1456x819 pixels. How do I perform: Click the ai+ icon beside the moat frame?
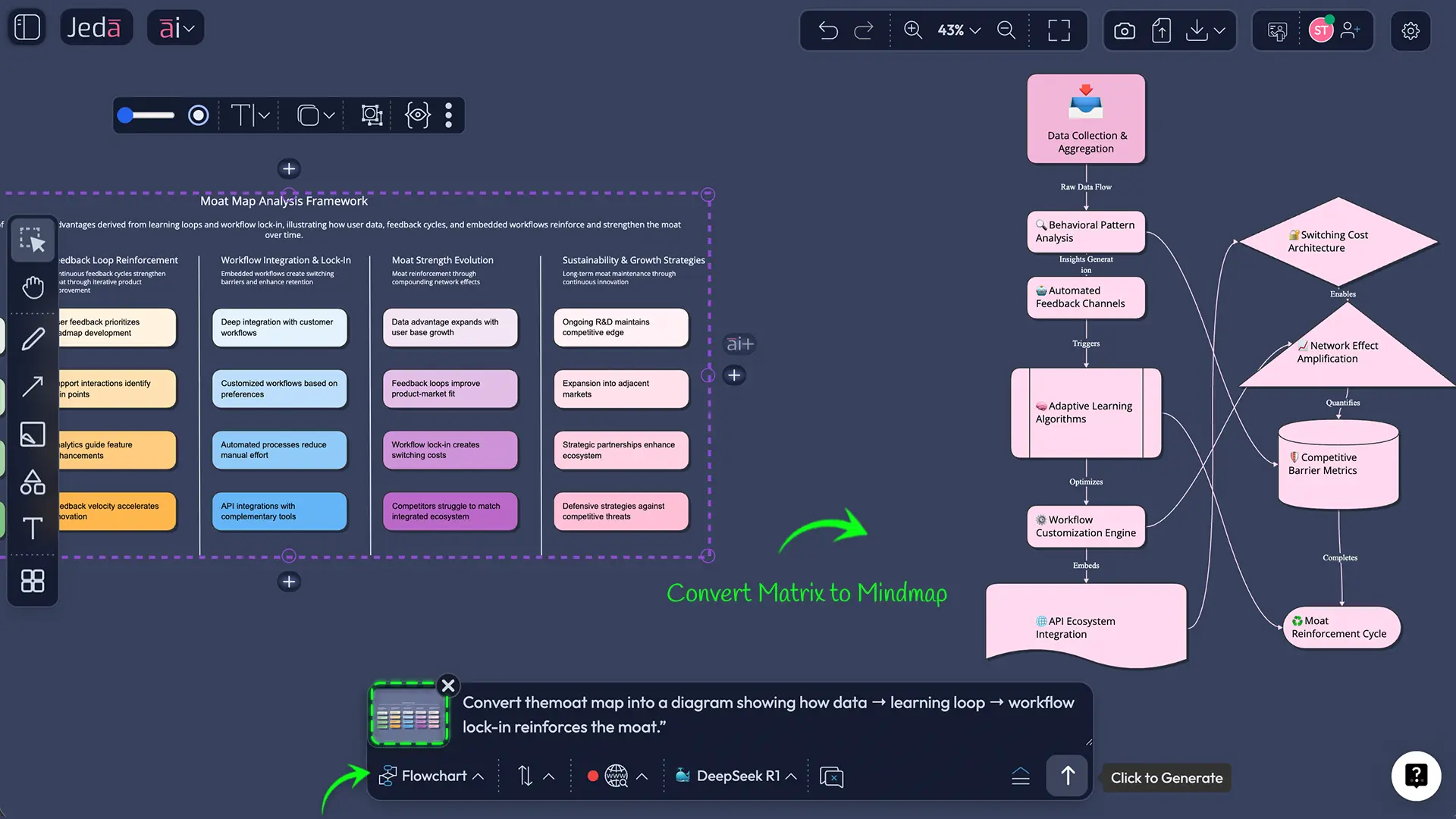pyautogui.click(x=739, y=344)
